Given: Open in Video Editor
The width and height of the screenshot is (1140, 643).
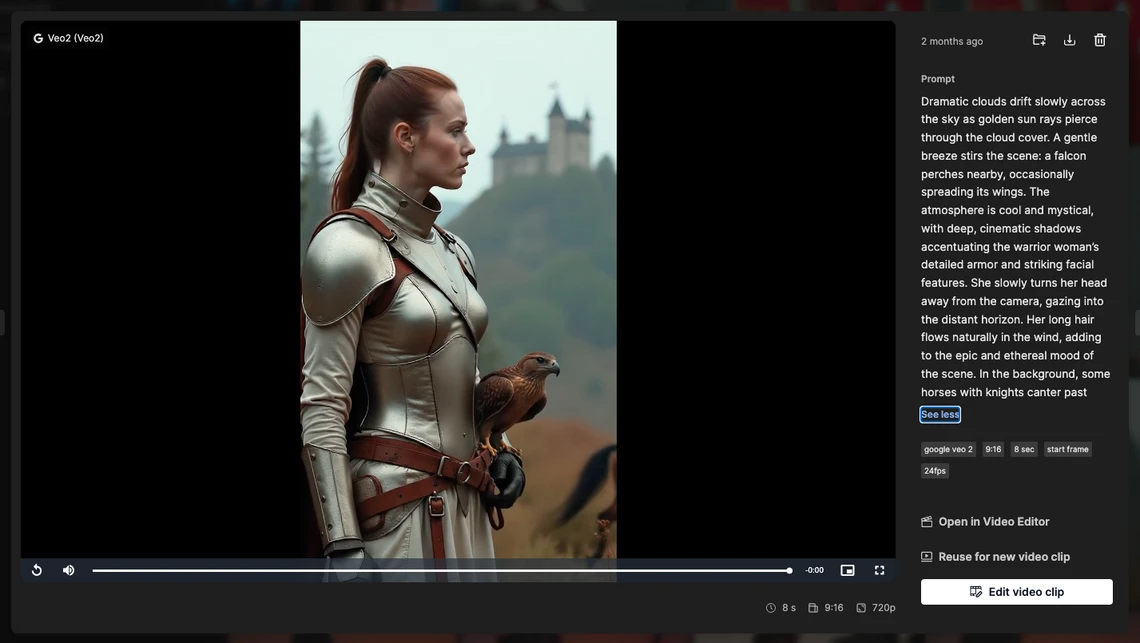Looking at the screenshot, I should [993, 522].
